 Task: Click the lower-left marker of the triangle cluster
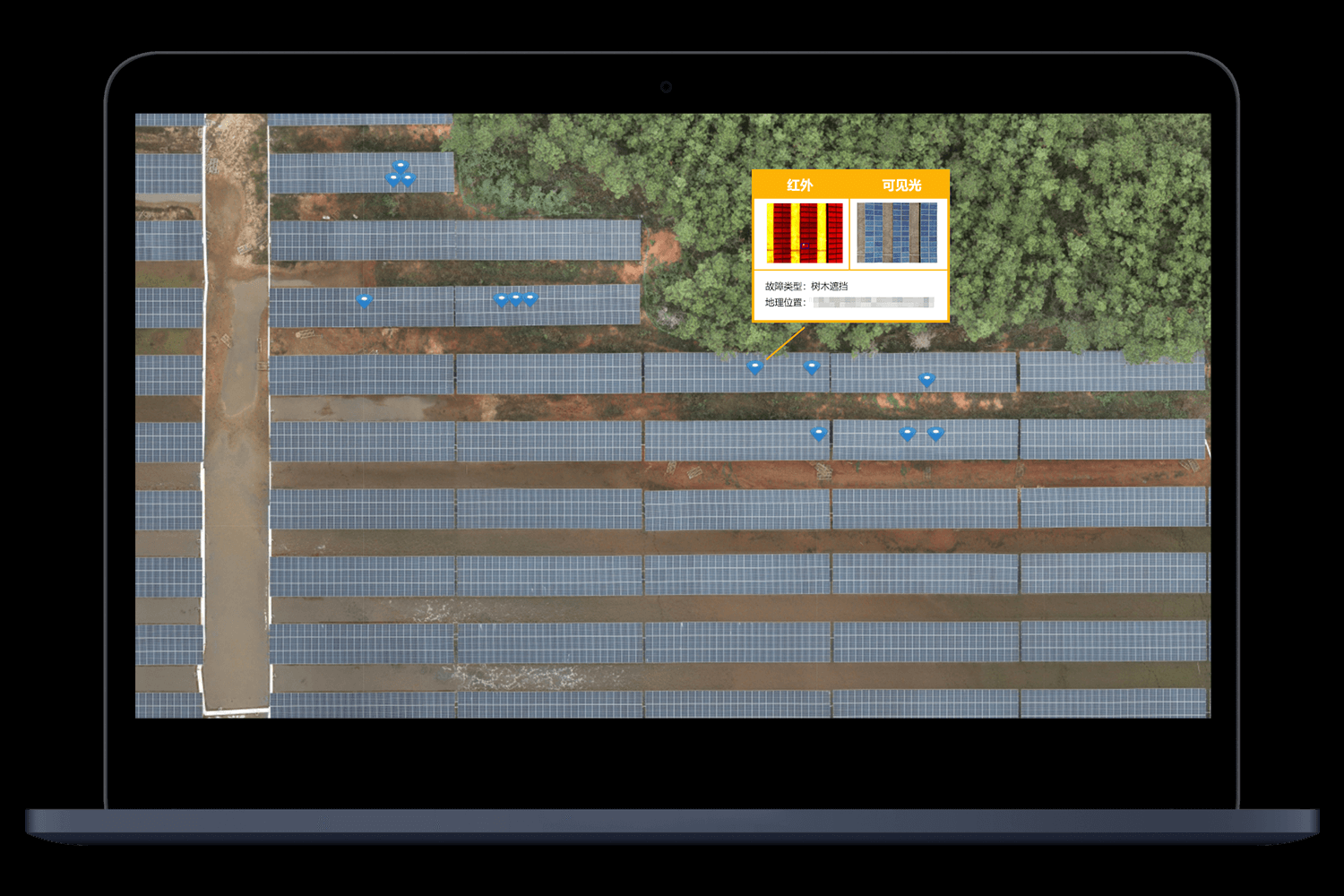pyautogui.click(x=392, y=178)
